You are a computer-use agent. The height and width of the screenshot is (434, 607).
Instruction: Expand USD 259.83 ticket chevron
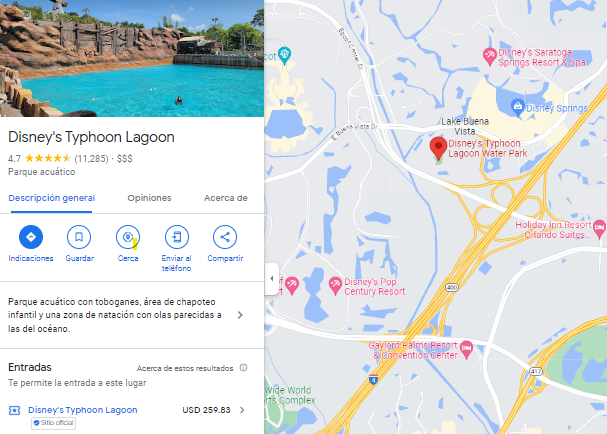tap(242, 410)
